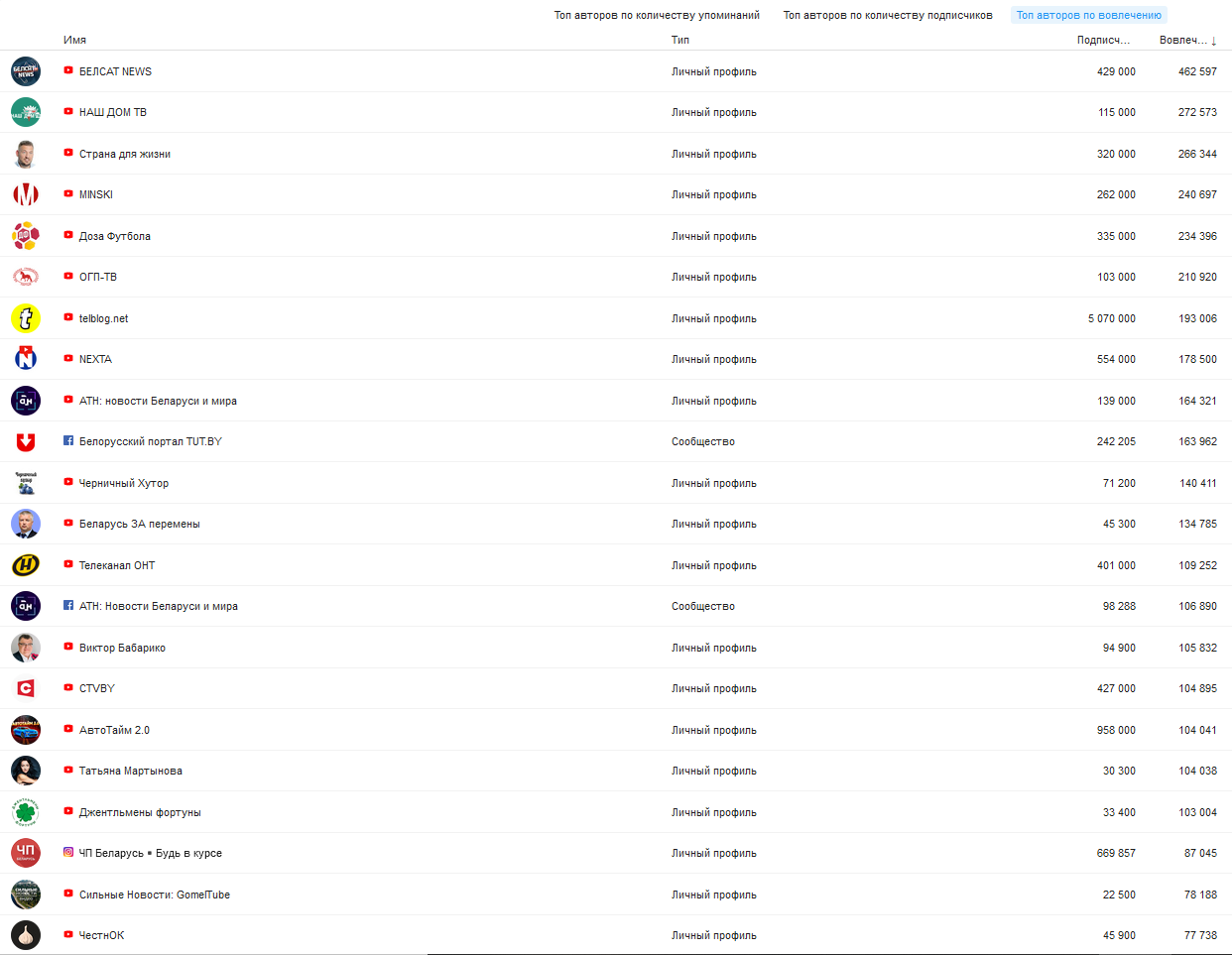Click Instagram icon beside ЧП Беларусь

(68, 853)
